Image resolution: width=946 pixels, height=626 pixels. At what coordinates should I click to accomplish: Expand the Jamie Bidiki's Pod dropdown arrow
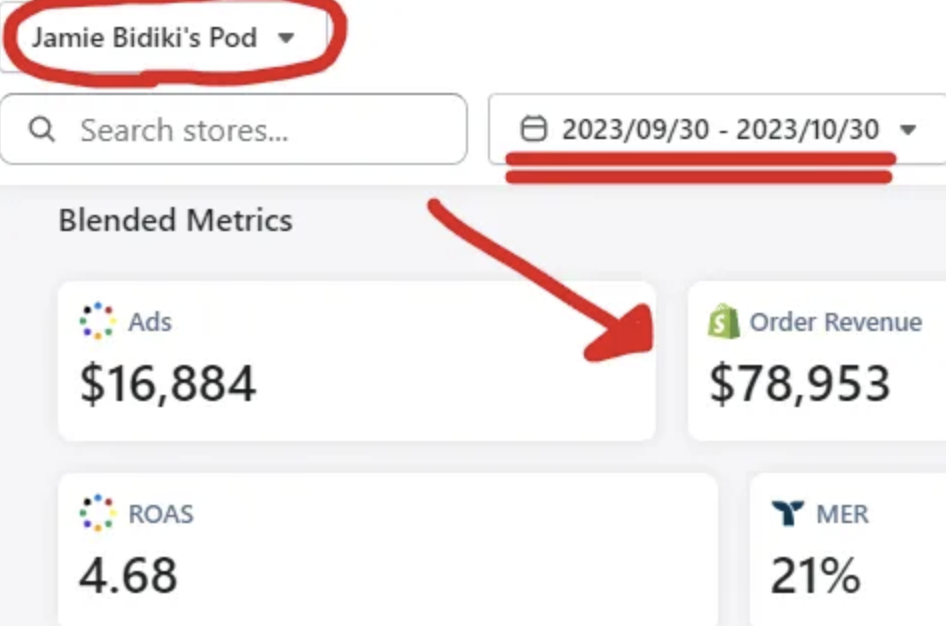pos(286,38)
